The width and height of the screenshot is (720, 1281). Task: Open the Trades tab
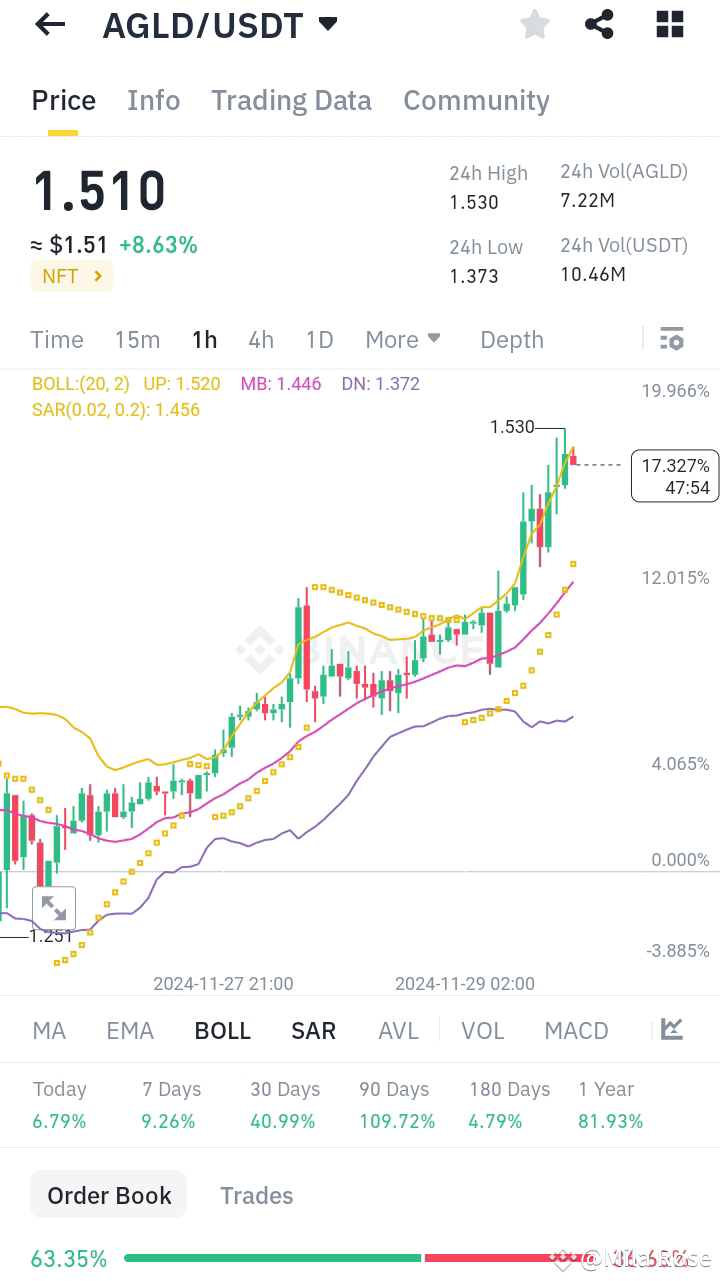pos(256,1194)
